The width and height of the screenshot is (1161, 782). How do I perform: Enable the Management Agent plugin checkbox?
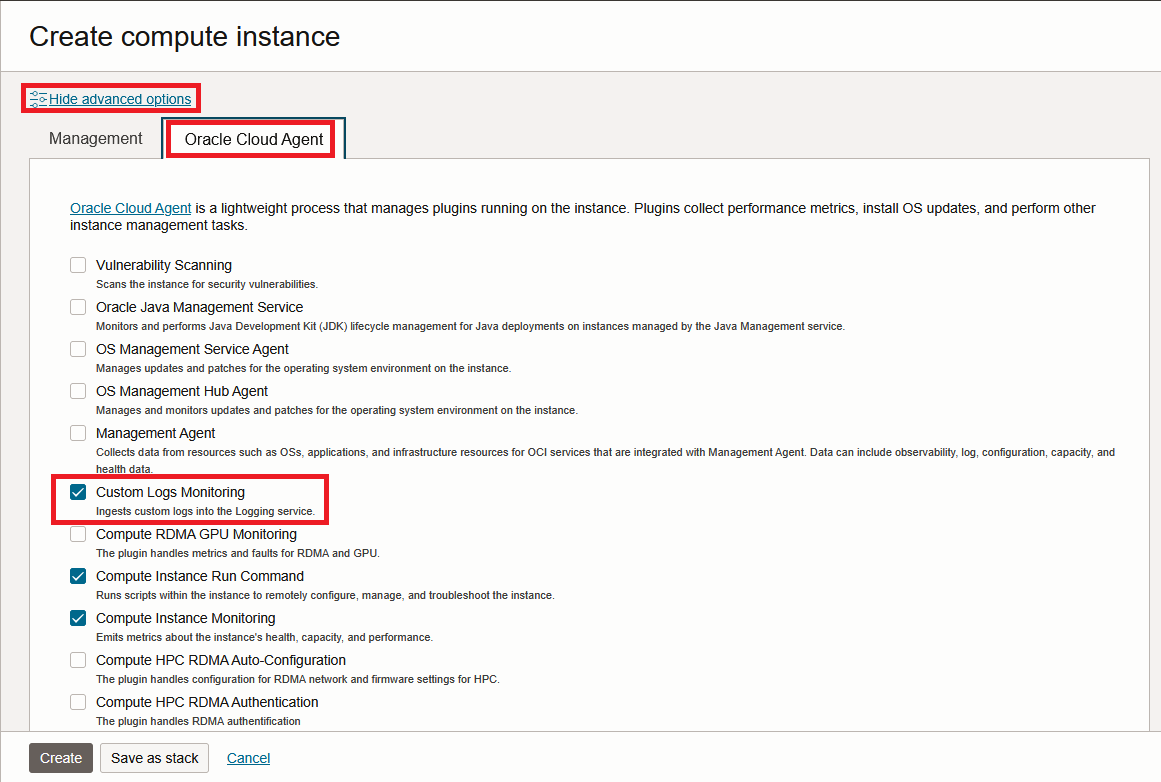pos(78,433)
